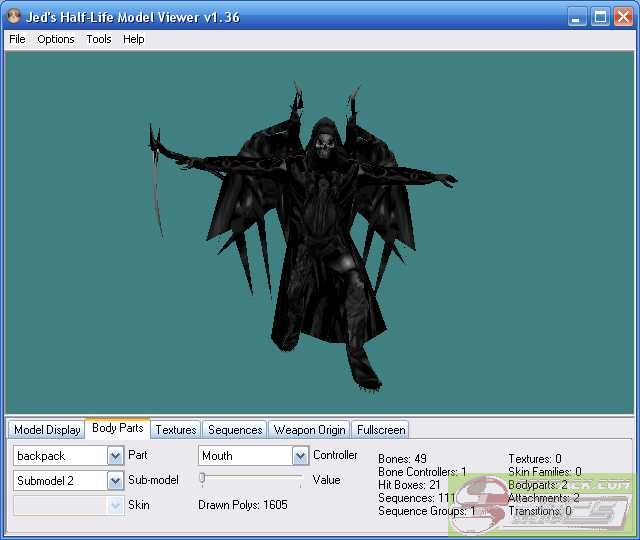Screen dimensions: 640x540
Task: Click the disabled Skin dropdown
Action: click(x=68, y=506)
